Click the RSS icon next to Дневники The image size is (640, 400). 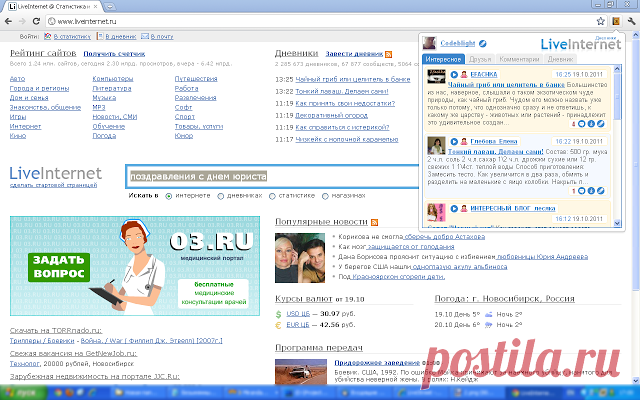(x=388, y=54)
